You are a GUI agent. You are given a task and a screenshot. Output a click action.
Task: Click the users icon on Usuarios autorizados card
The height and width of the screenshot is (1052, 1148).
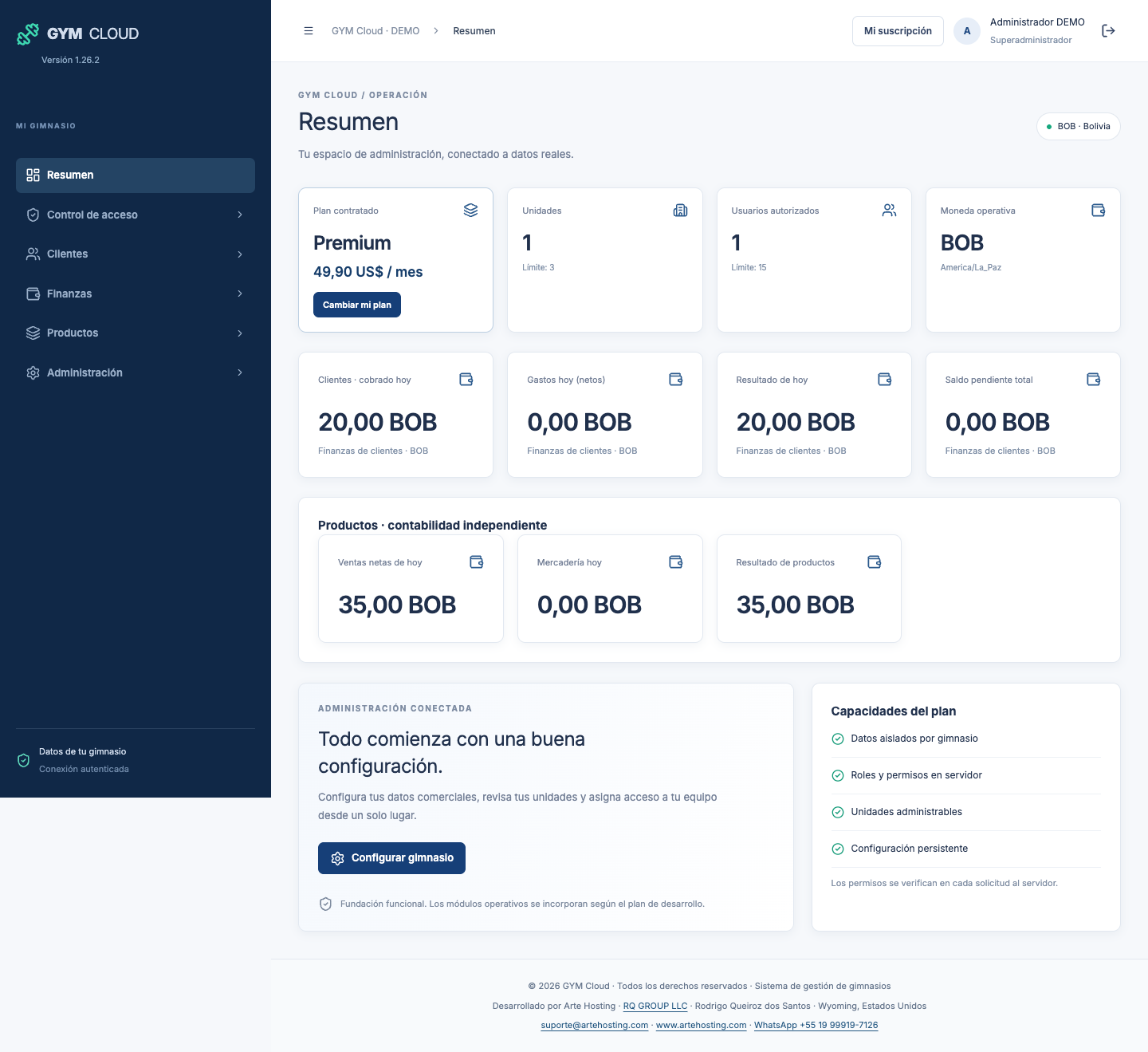[889, 211]
